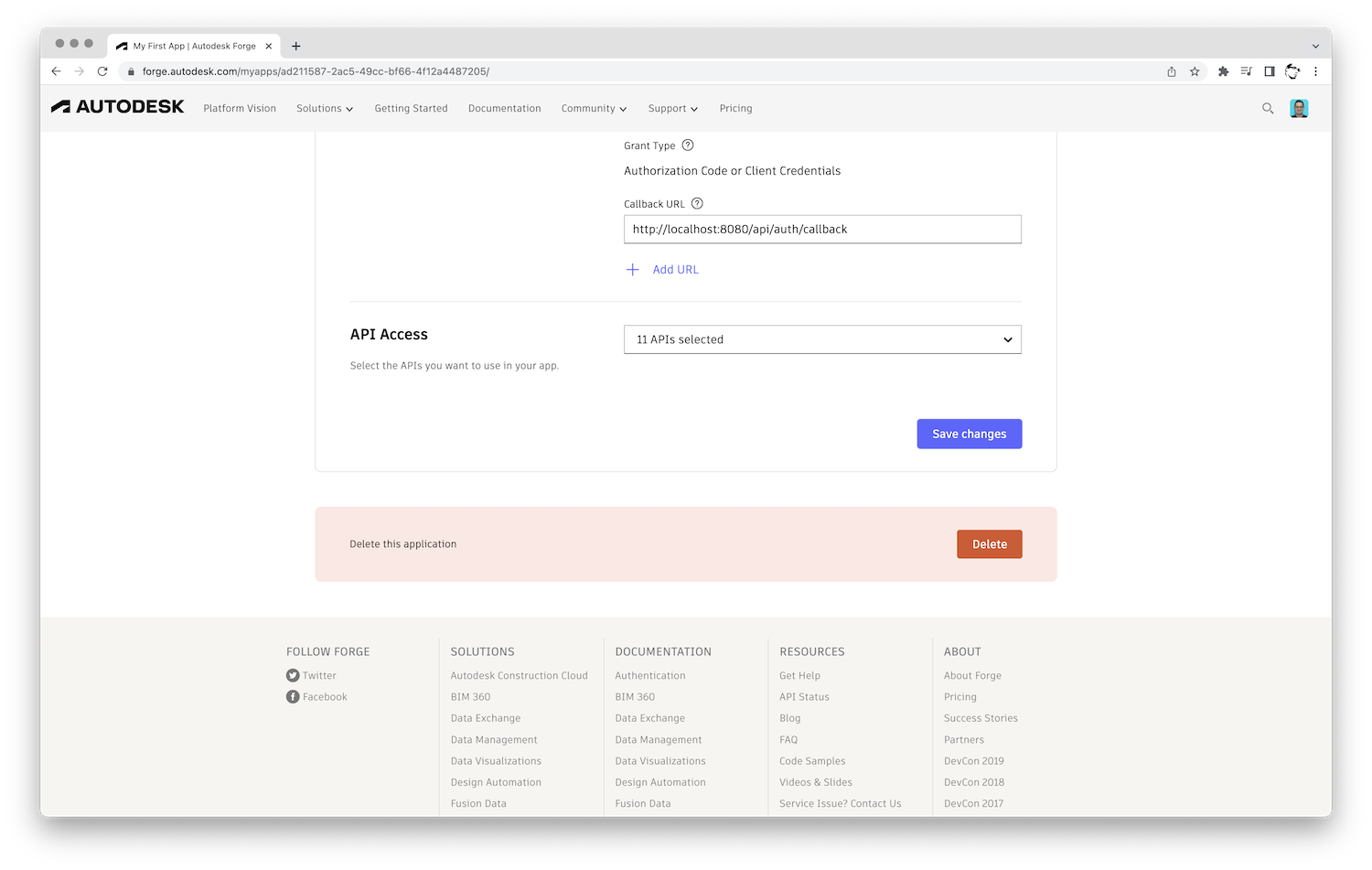Open Data Visualizations under Documentation
1372x870 pixels.
coord(659,760)
